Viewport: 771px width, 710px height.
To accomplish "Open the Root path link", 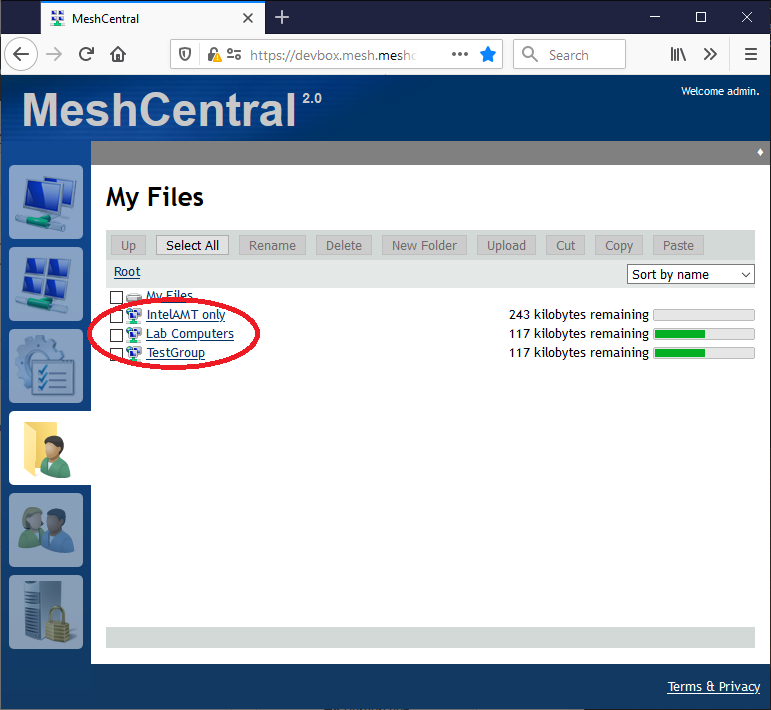I will pos(127,272).
